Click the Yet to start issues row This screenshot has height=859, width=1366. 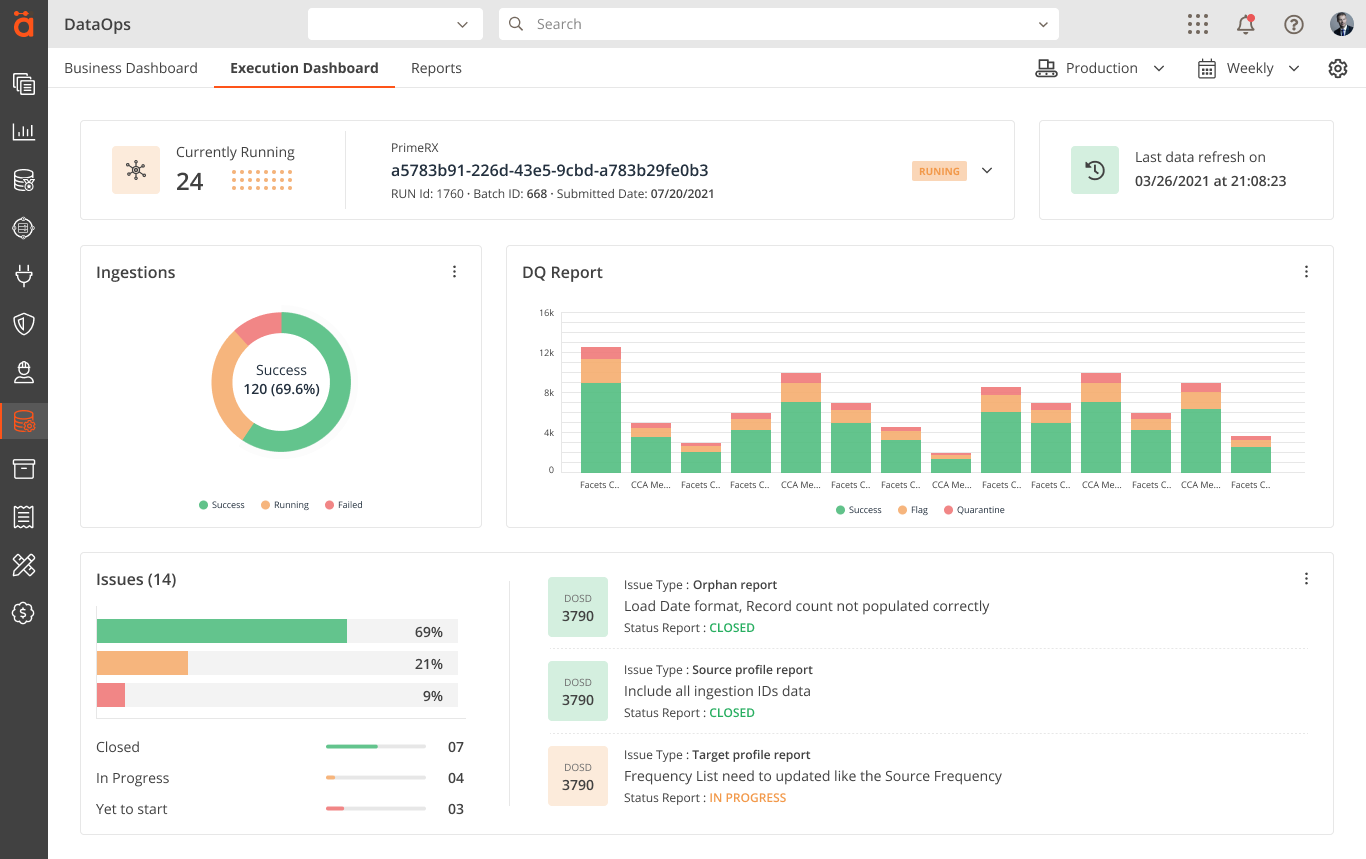280,809
